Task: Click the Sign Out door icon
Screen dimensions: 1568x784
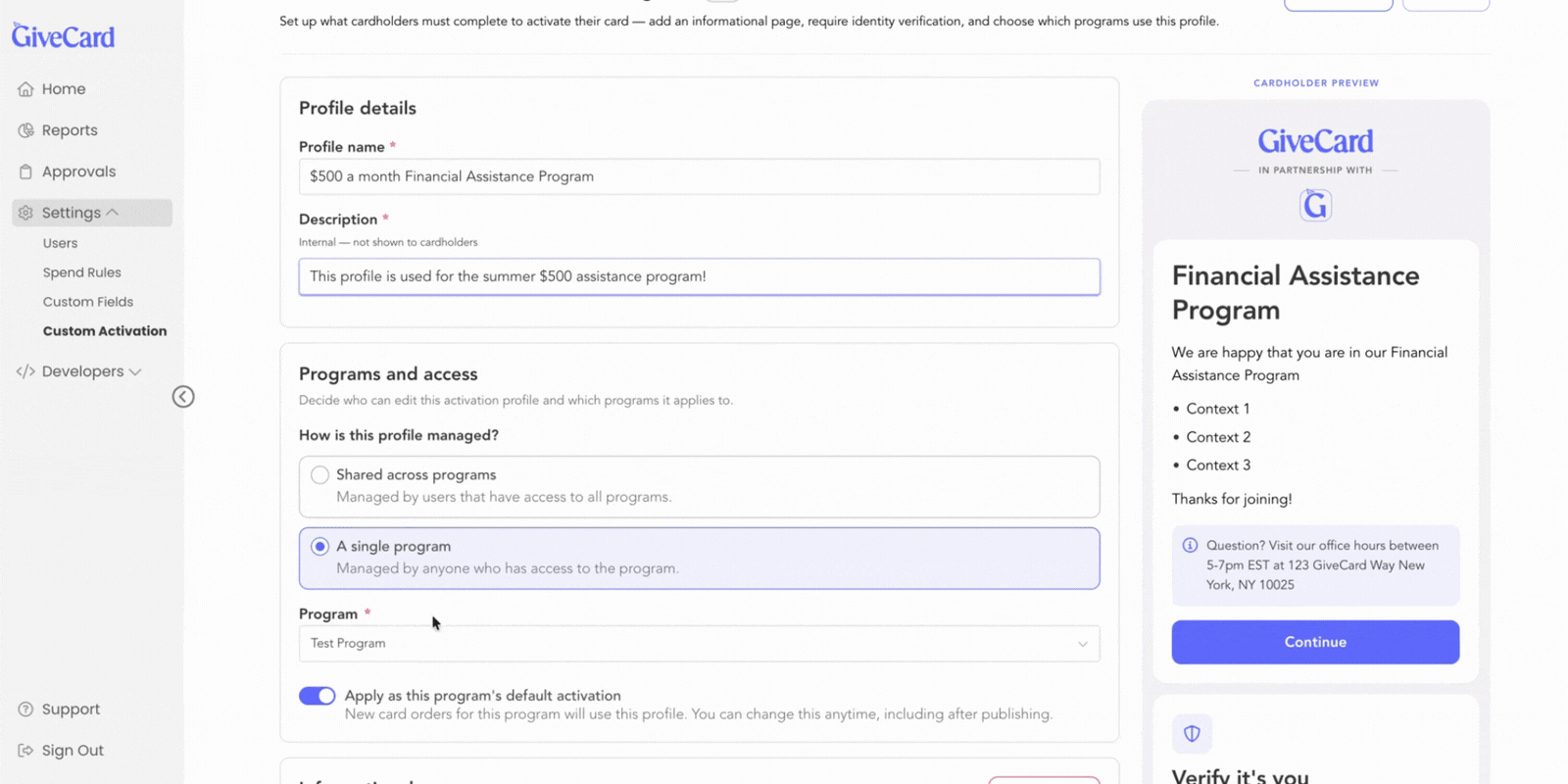Action: (25, 751)
